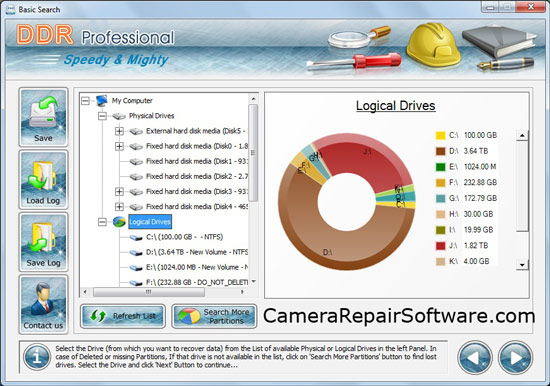Click the info icon beside instructions
The height and width of the screenshot is (386, 550).
coord(36,357)
